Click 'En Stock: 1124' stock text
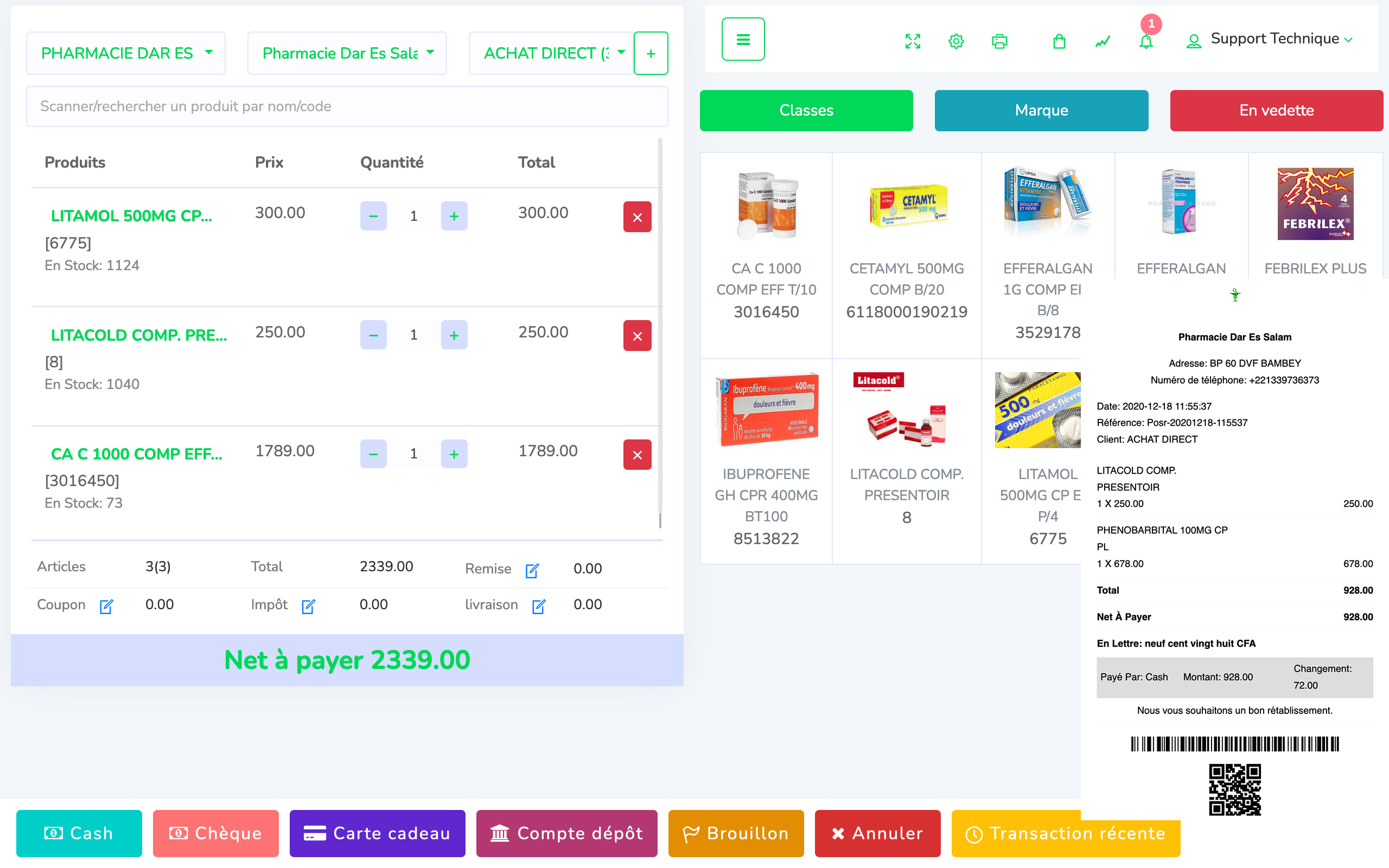Image resolution: width=1389 pixels, height=868 pixels. 92,265
